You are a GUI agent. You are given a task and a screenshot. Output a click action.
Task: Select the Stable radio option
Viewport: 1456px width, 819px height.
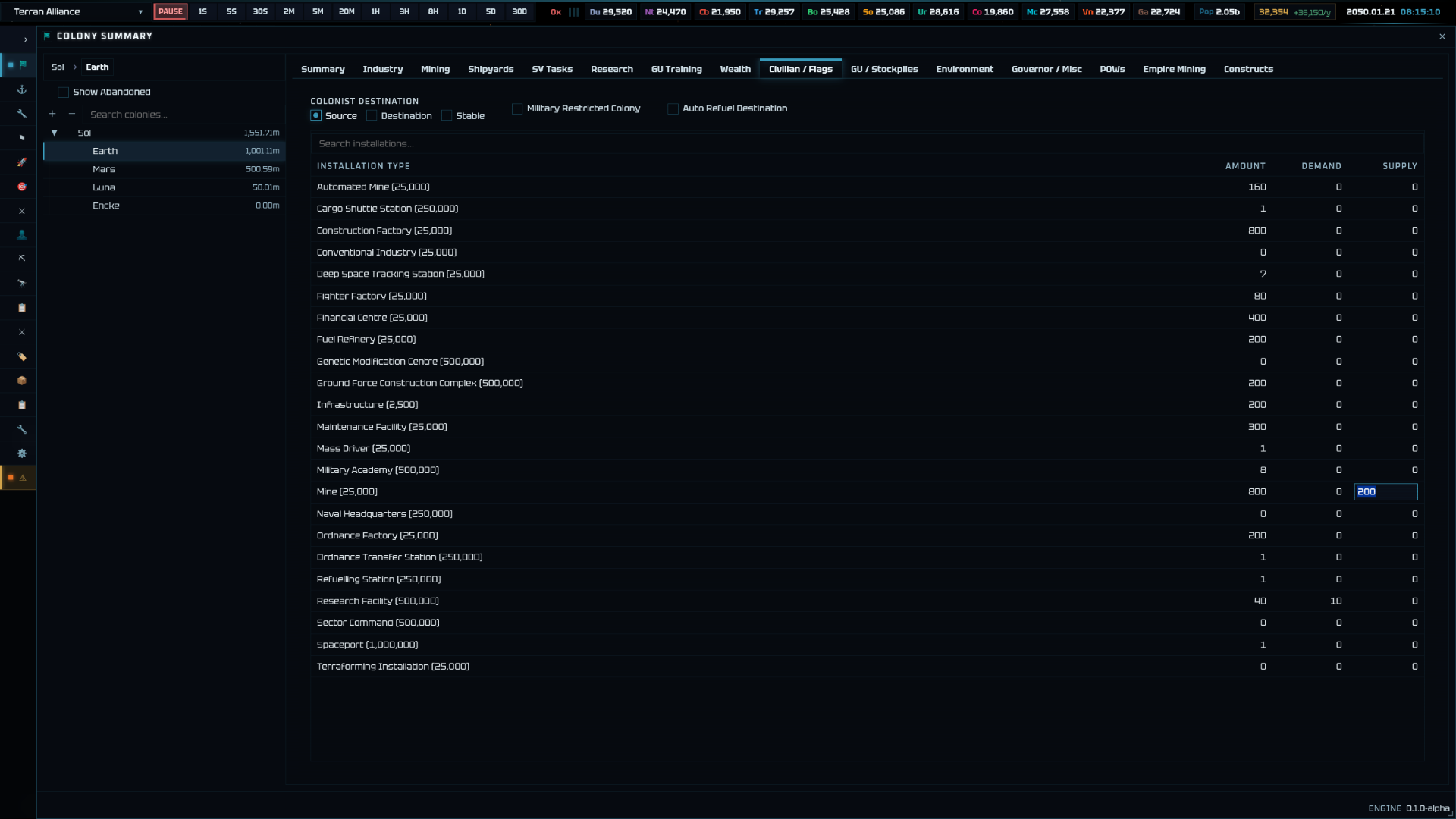pyautogui.click(x=447, y=116)
